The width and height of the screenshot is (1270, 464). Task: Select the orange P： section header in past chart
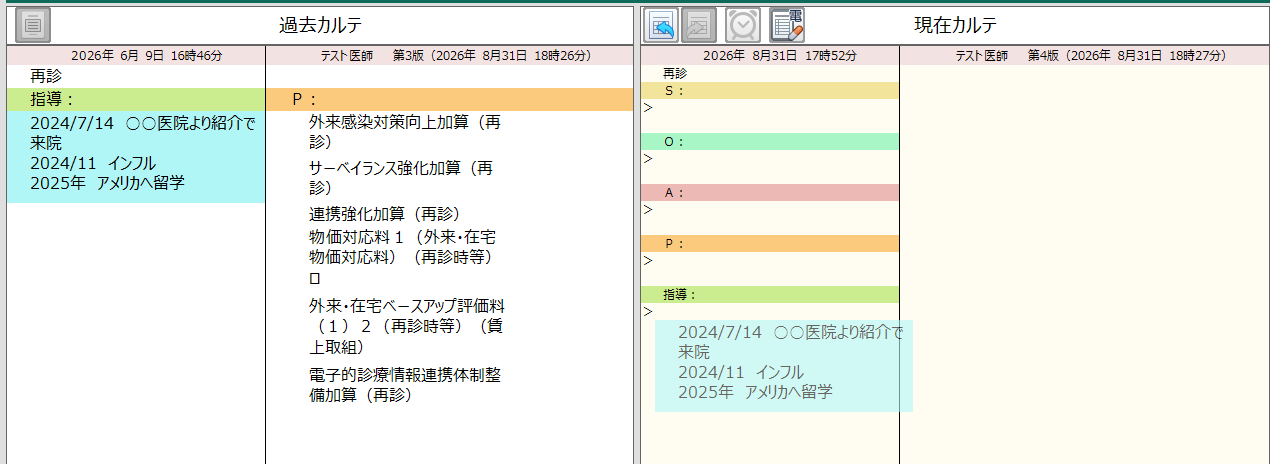[x=450, y=99]
